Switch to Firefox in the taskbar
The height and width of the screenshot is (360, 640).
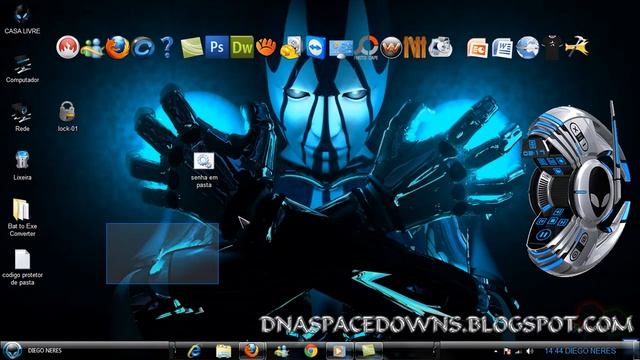tap(251, 351)
